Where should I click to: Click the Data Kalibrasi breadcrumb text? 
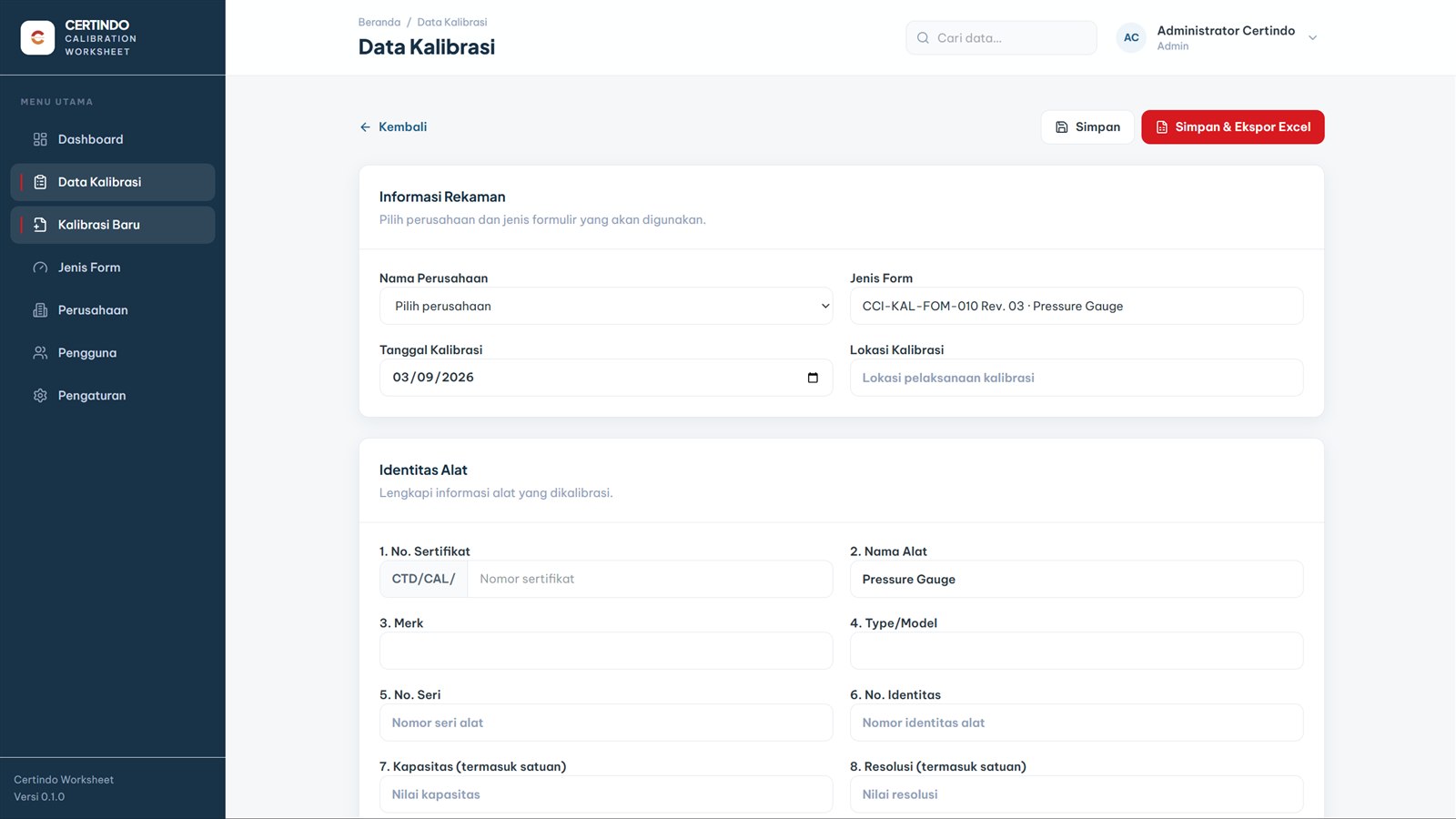coord(452,22)
